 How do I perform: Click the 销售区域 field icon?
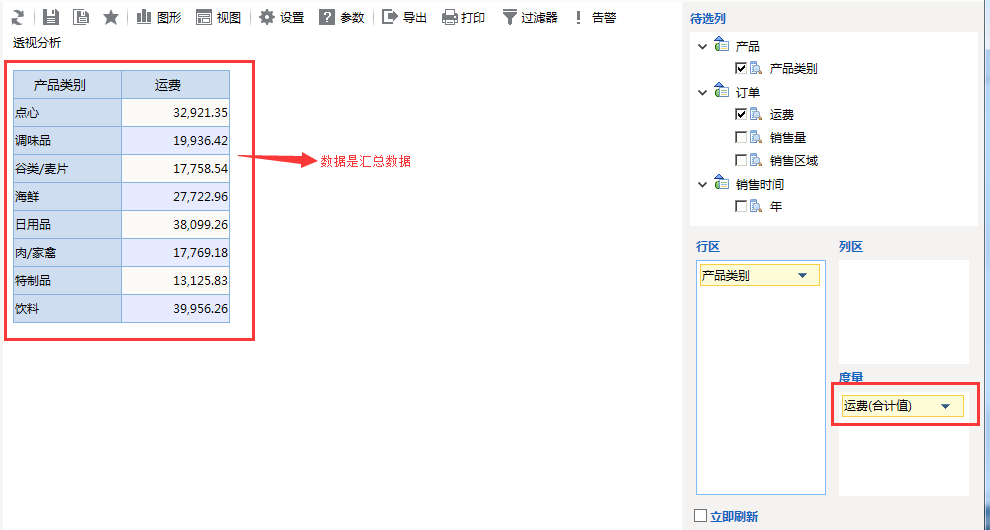pos(756,160)
